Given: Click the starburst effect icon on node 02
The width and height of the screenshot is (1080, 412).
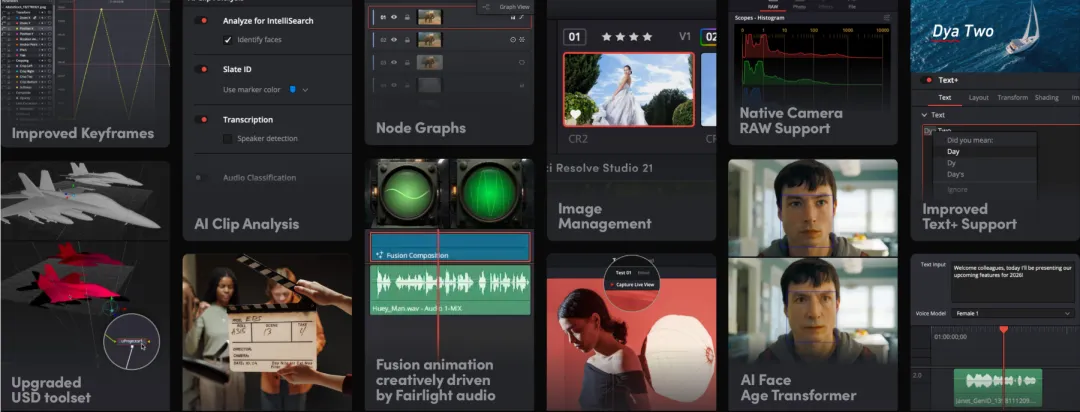Looking at the screenshot, I should pos(522,40).
